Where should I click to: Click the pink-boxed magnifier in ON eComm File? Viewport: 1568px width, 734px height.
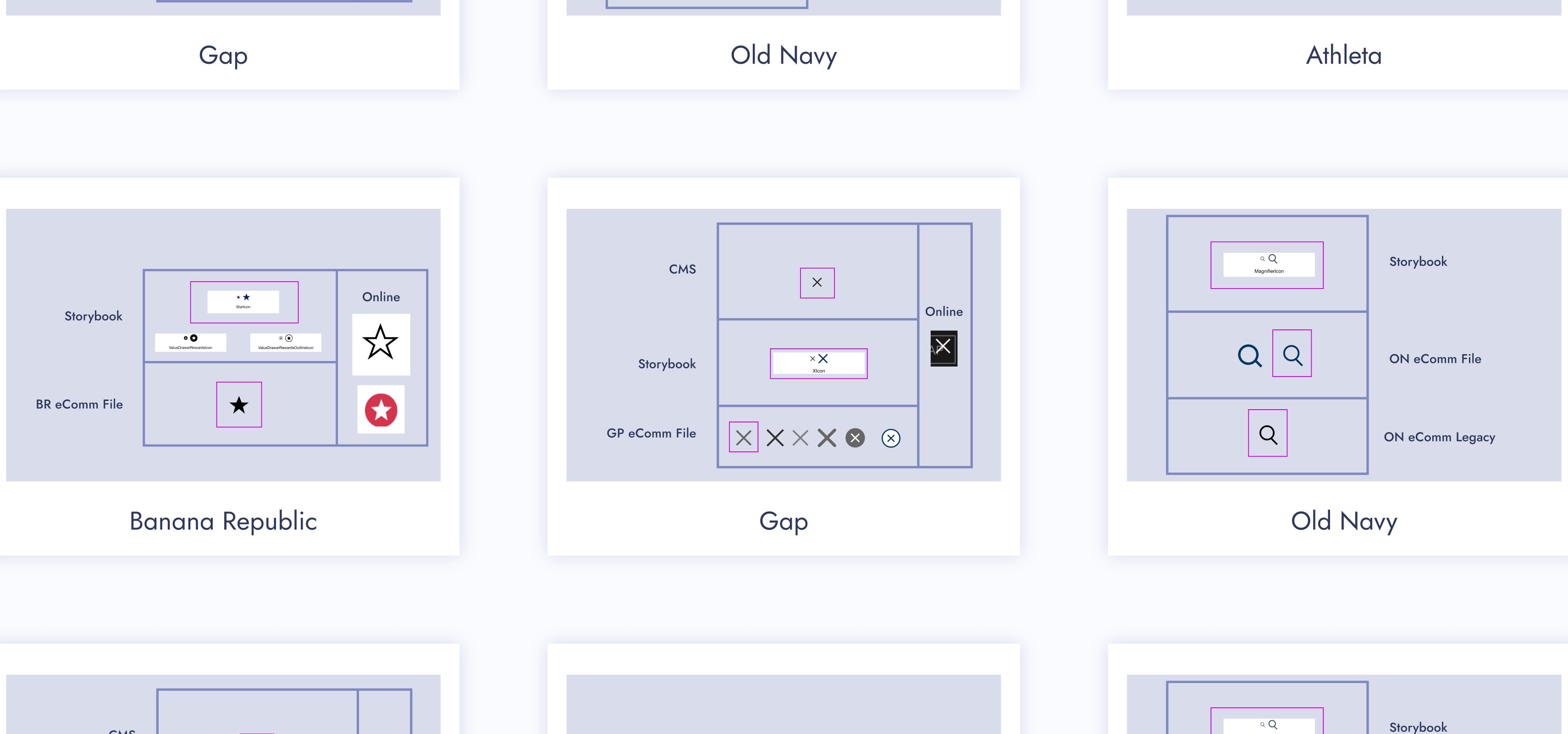point(1292,355)
